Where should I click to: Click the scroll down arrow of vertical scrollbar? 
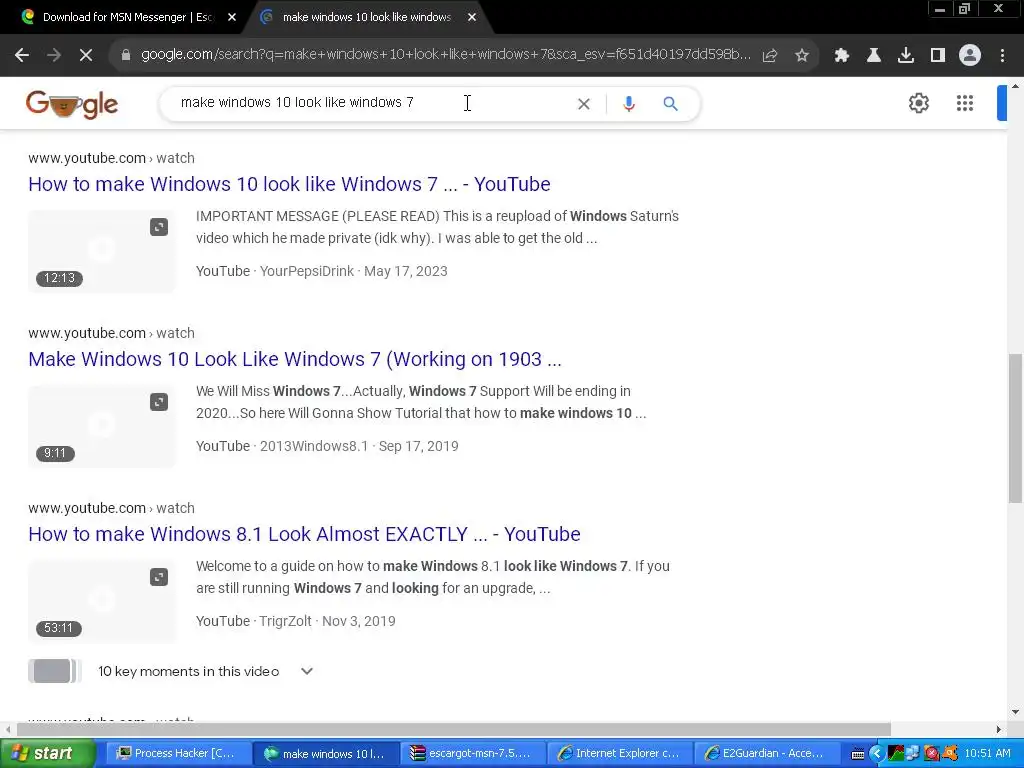1015,712
